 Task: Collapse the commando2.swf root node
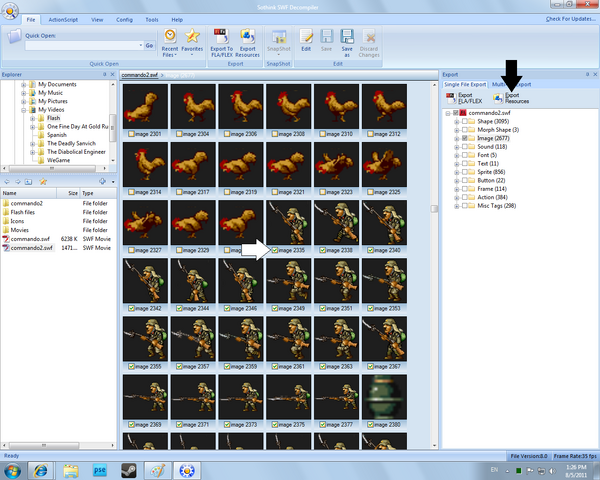pos(448,113)
